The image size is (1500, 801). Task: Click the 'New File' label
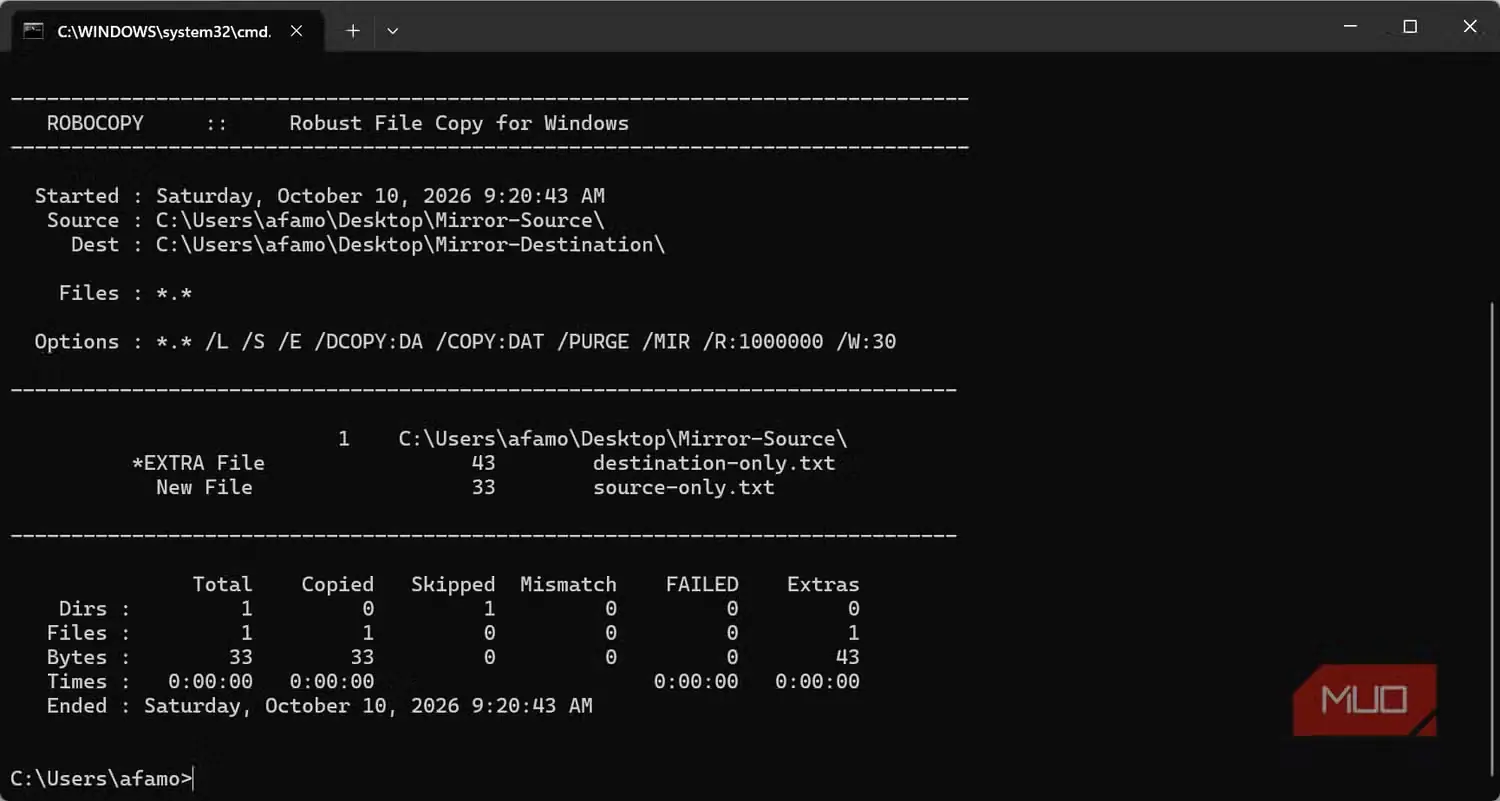204,488
